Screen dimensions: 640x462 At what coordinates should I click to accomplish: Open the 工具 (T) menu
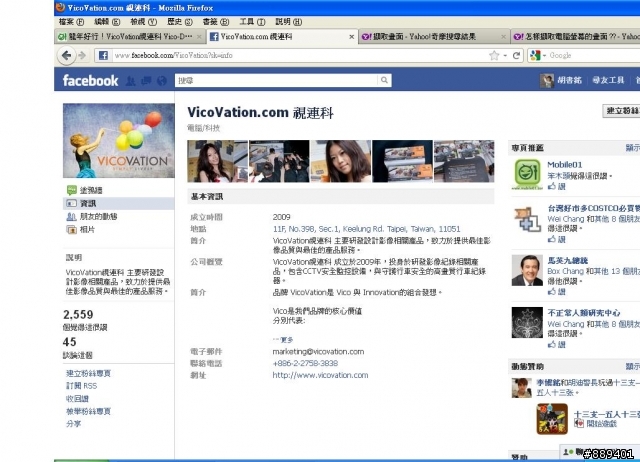point(252,22)
